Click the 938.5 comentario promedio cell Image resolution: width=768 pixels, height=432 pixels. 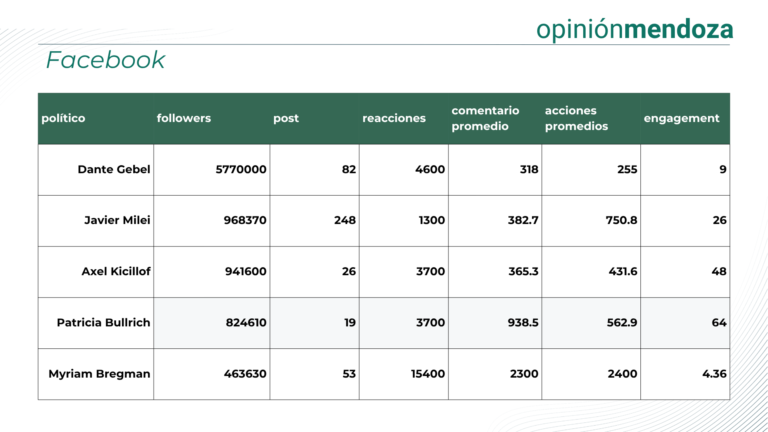495,323
